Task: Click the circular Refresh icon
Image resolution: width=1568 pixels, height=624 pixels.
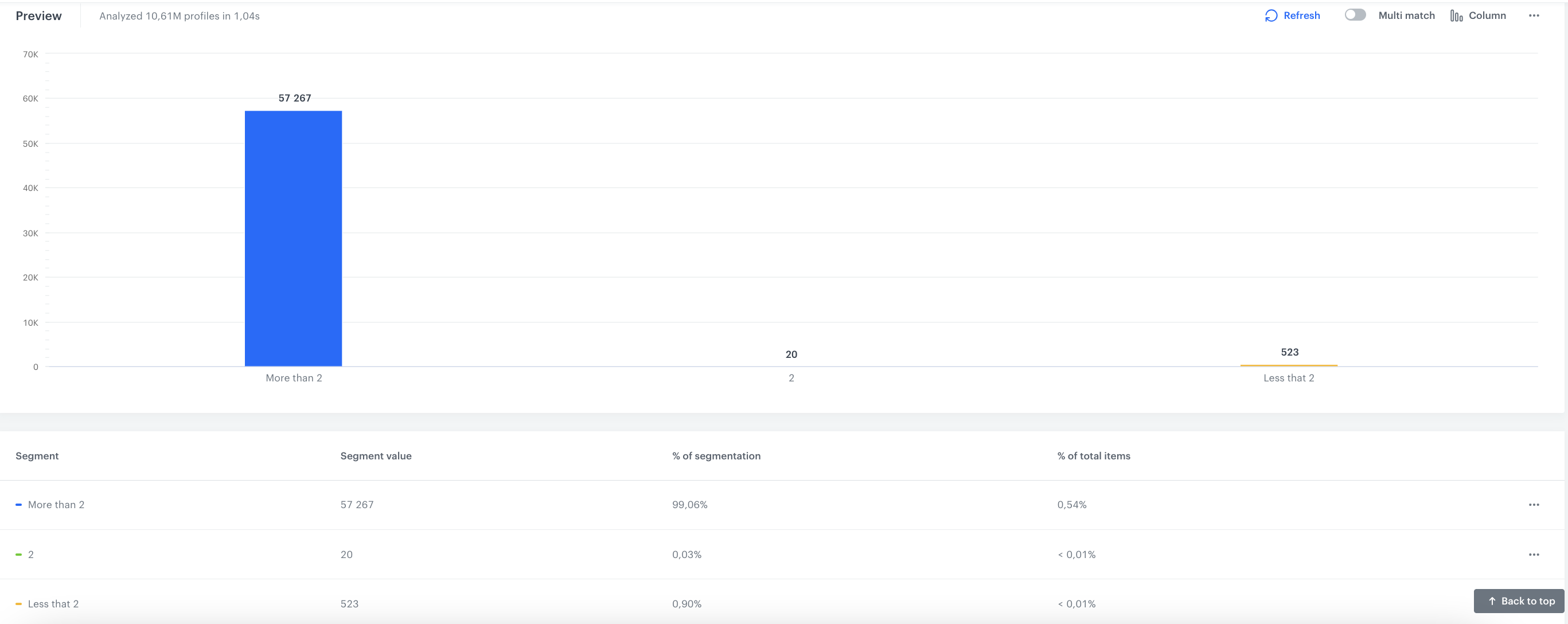Action: click(1270, 15)
